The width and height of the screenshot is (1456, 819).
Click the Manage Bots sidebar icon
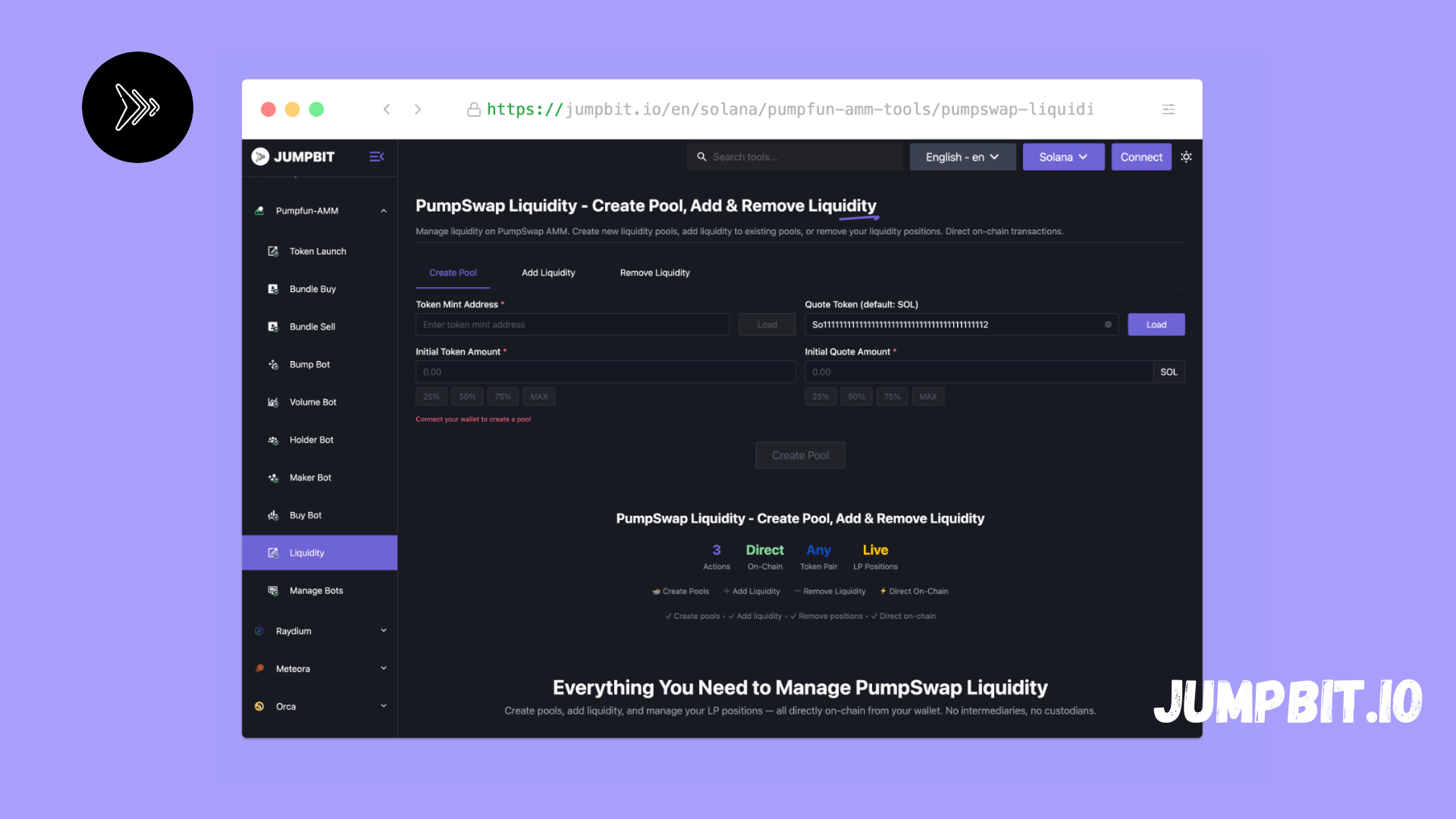(x=273, y=591)
